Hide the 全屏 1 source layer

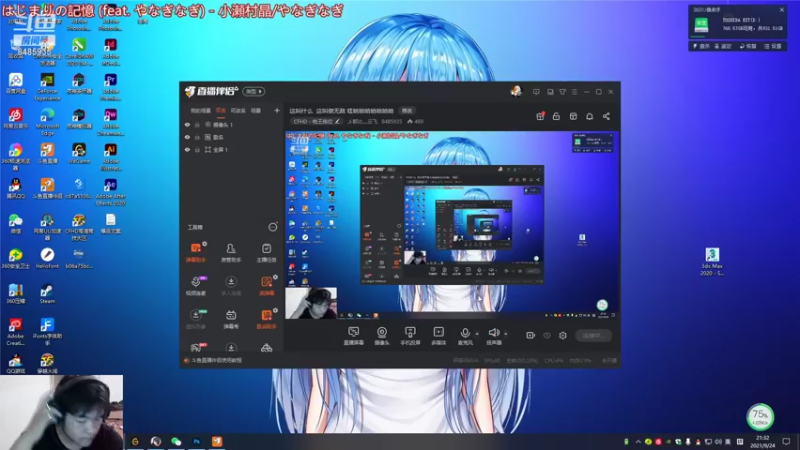pos(187,149)
